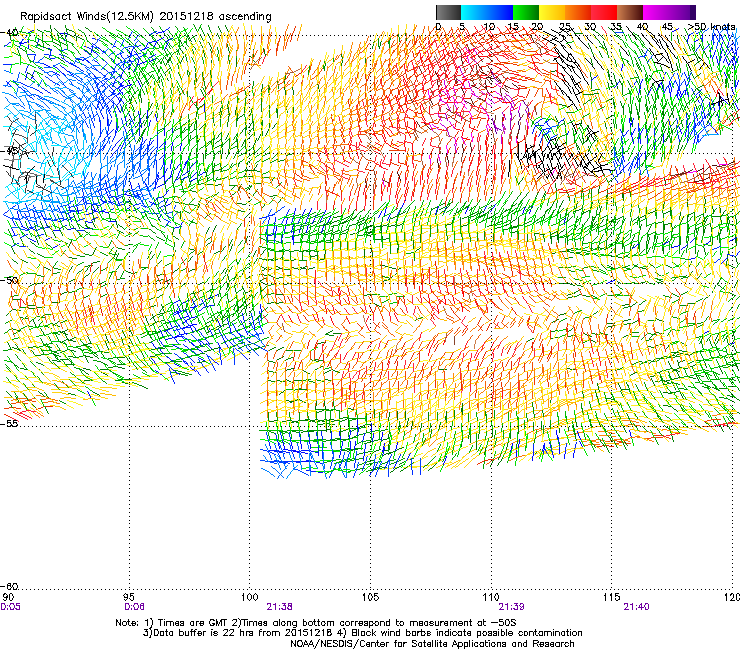
Task: Click the brown 35-40 knots color swatch
Action: click(x=630, y=12)
